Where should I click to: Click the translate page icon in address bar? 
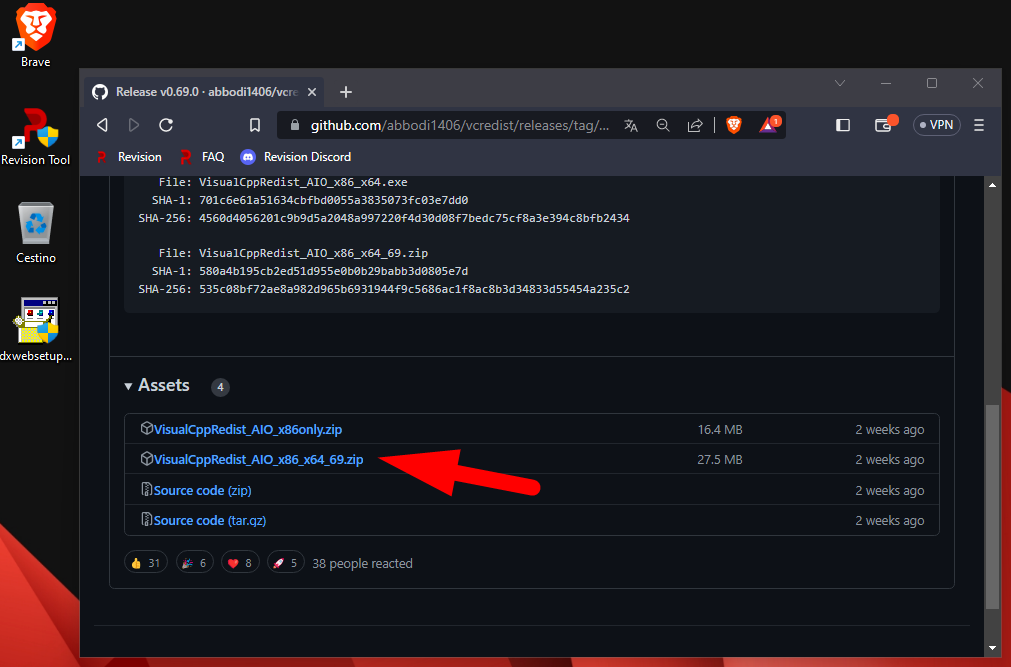pos(631,125)
